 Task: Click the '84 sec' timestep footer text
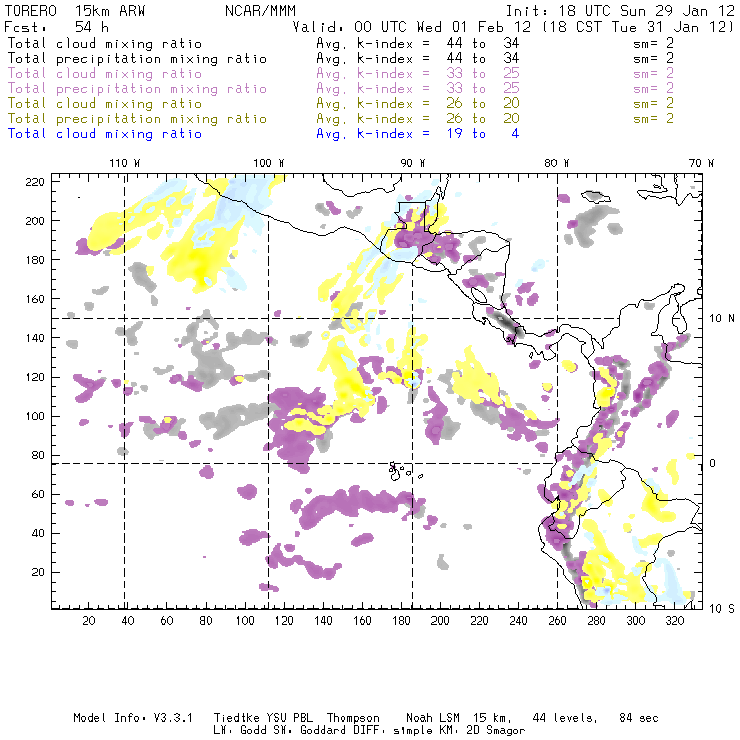tap(639, 718)
